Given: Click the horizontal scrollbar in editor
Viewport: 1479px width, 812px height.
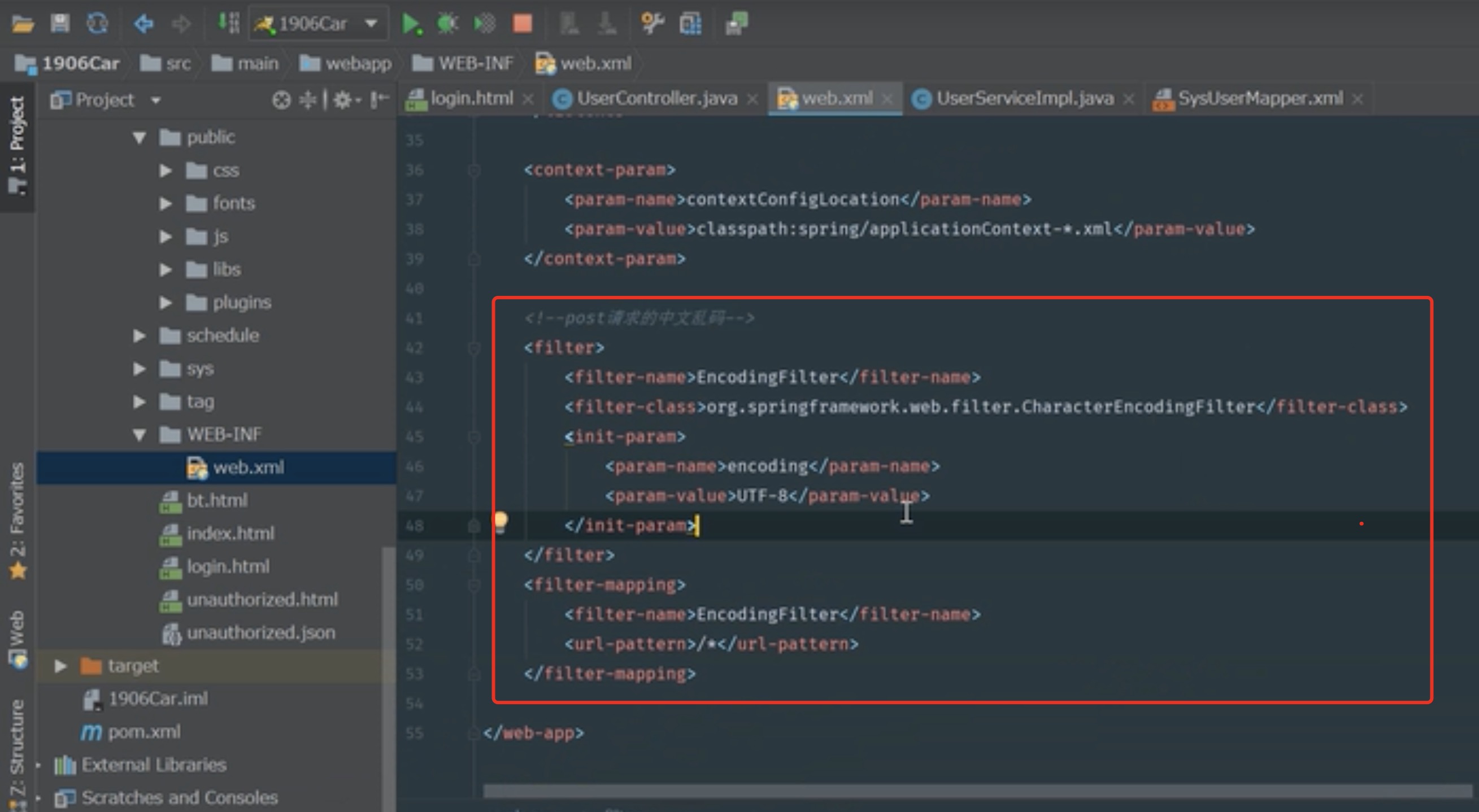Looking at the screenshot, I should (976, 792).
